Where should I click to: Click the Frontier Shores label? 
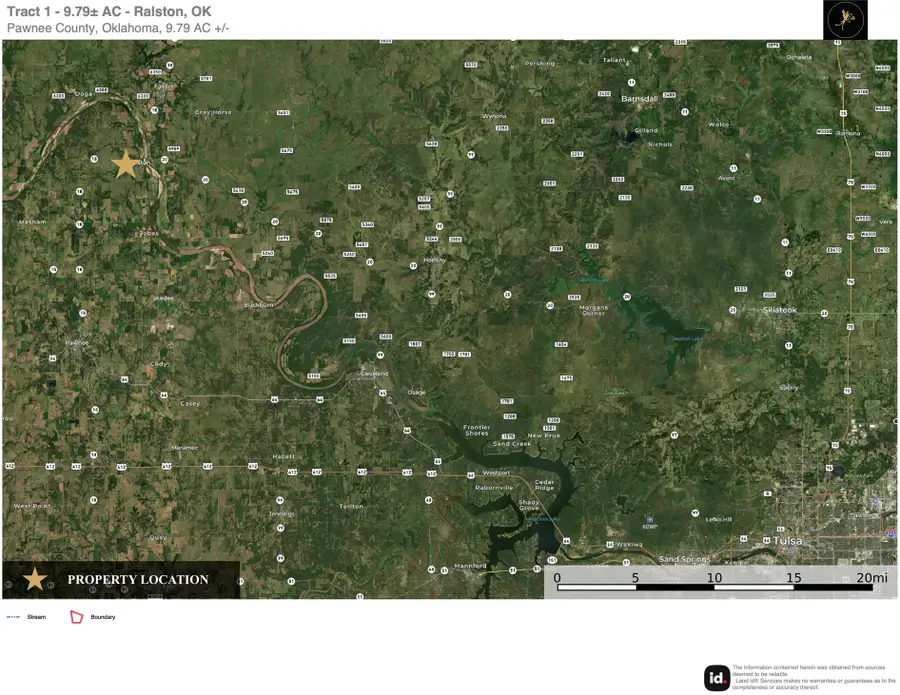click(x=476, y=430)
